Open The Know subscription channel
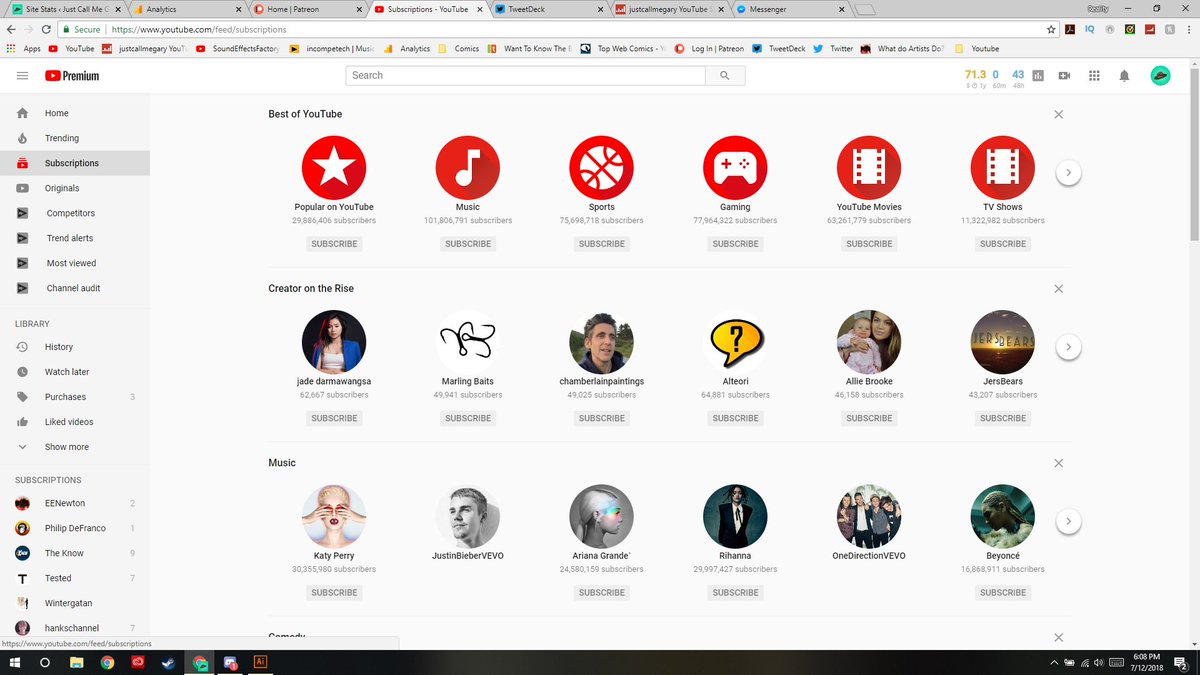 [x=75, y=553]
